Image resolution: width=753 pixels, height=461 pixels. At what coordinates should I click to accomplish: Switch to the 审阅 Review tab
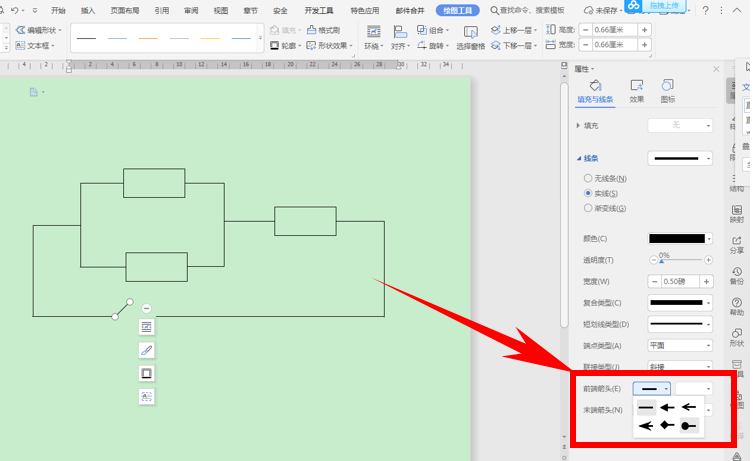point(191,10)
